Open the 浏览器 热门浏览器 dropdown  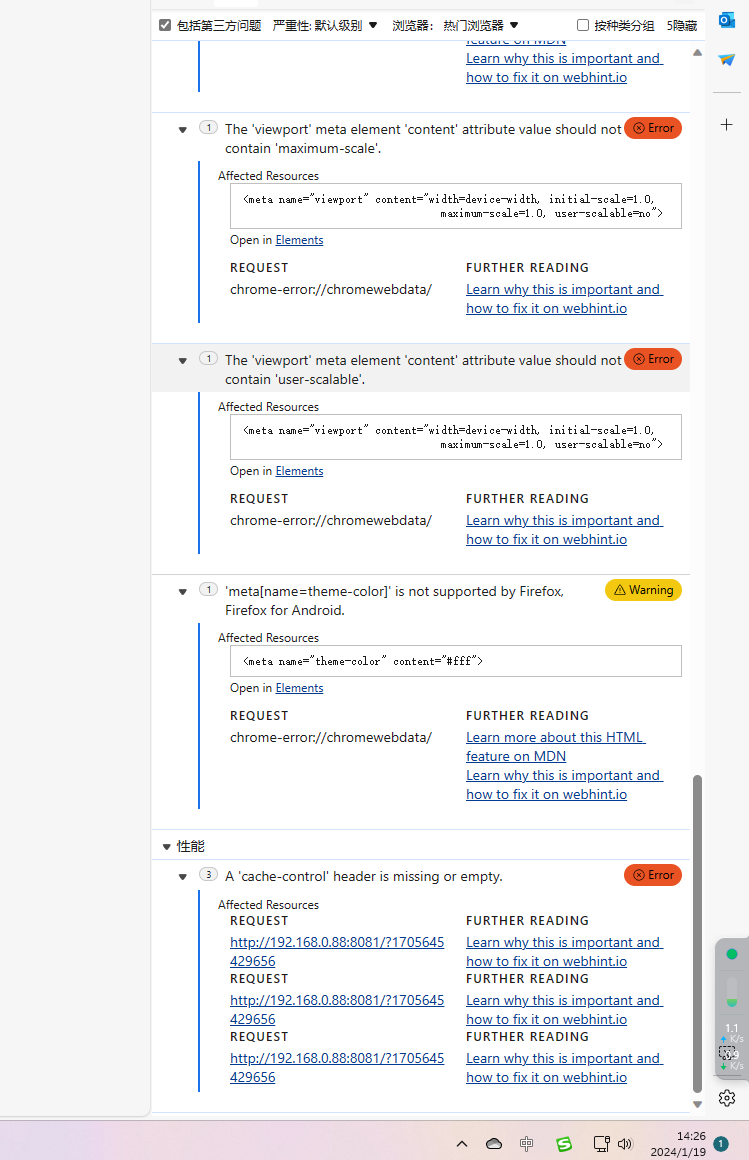(456, 25)
